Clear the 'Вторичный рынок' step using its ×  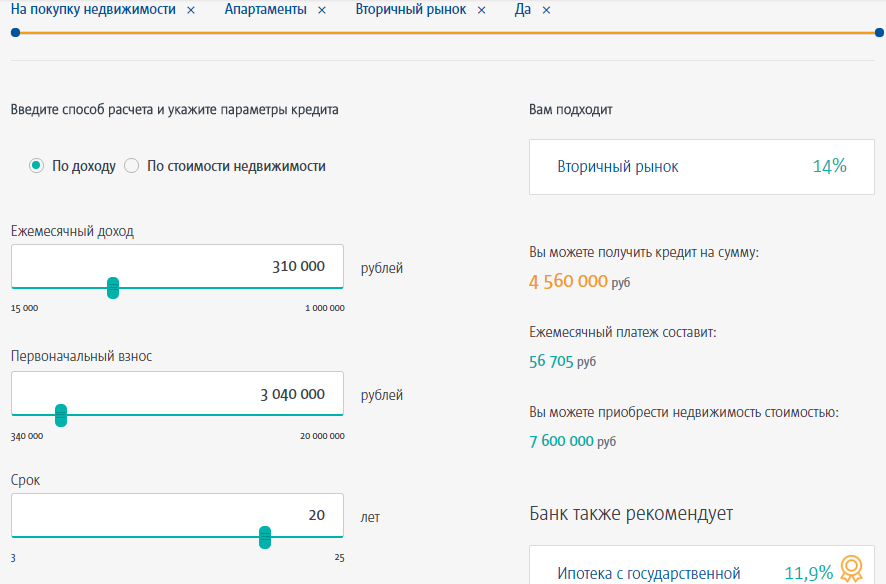click(x=481, y=10)
